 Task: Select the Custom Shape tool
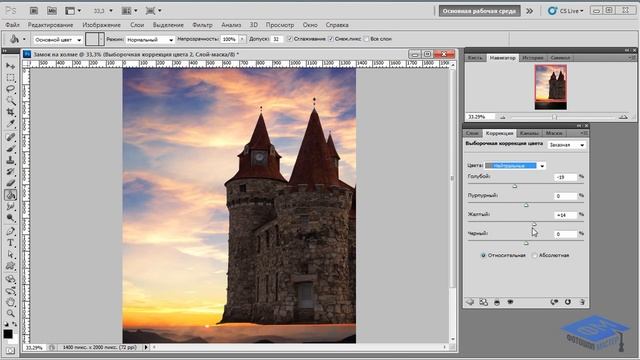[x=10, y=266]
